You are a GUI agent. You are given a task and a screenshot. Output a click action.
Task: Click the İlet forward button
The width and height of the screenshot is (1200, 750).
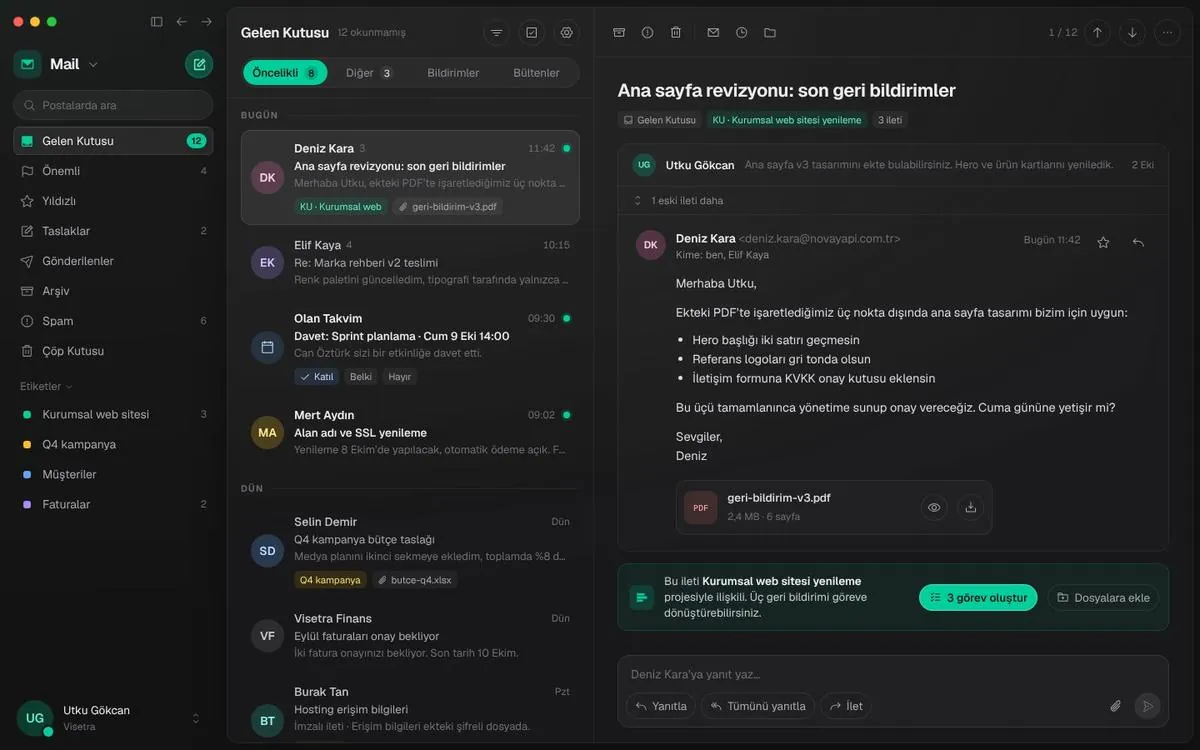tap(846, 706)
